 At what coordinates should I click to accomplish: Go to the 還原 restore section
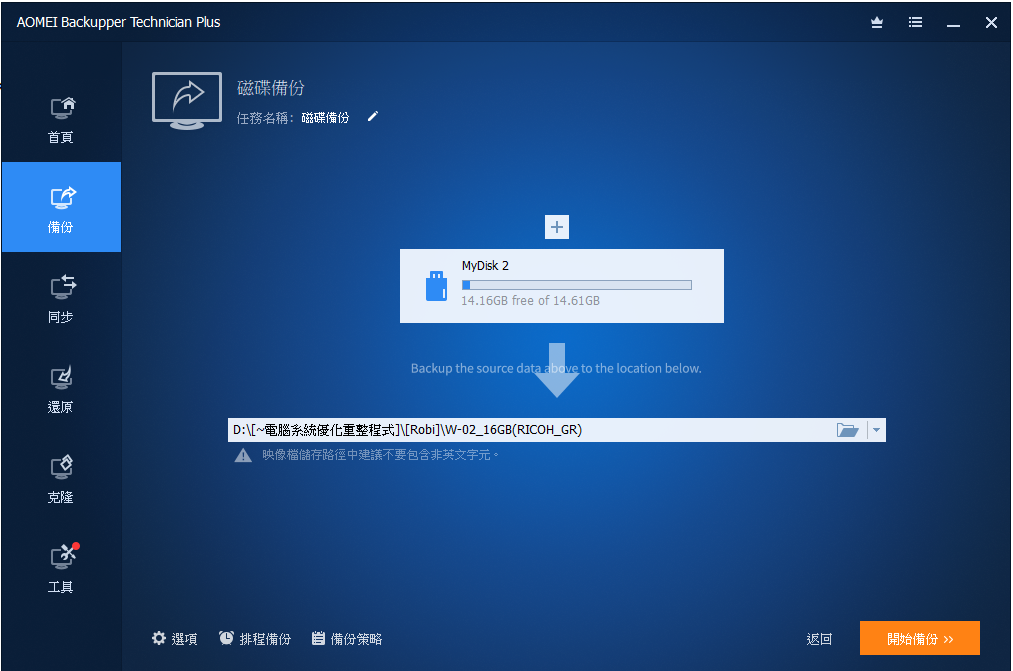(x=61, y=388)
